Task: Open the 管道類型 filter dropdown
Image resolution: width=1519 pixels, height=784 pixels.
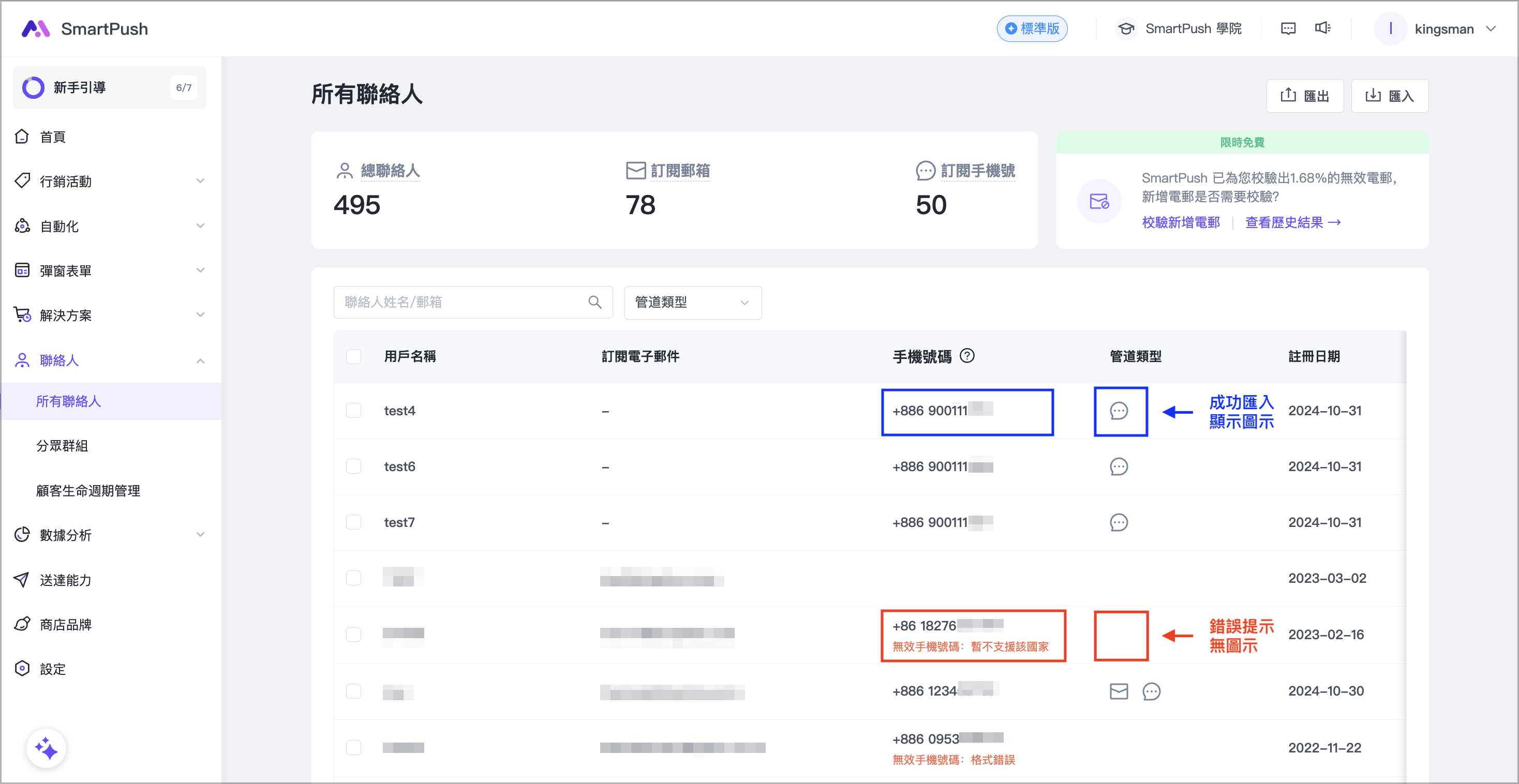Action: click(x=692, y=303)
